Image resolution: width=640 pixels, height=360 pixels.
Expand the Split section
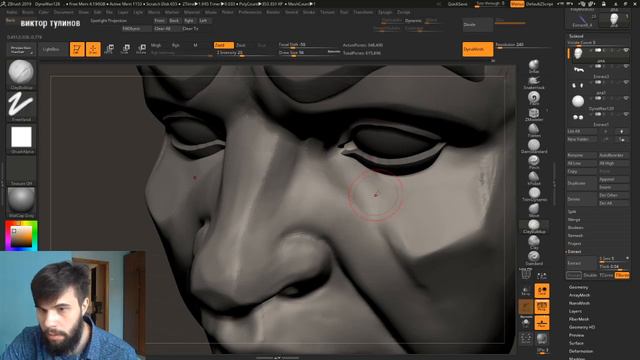572,211
